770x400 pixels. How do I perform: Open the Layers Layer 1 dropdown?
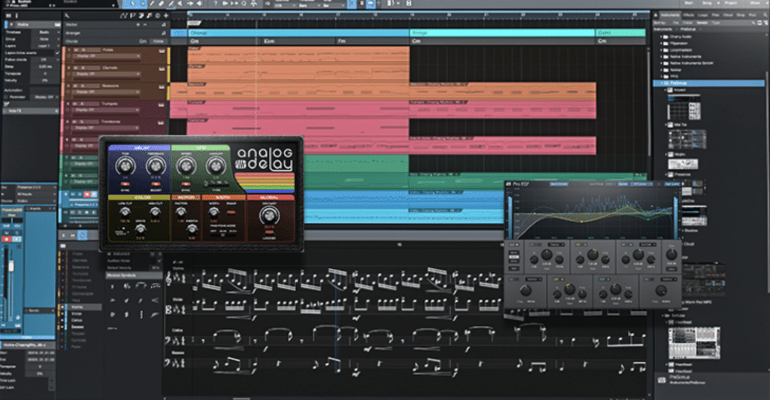point(45,46)
